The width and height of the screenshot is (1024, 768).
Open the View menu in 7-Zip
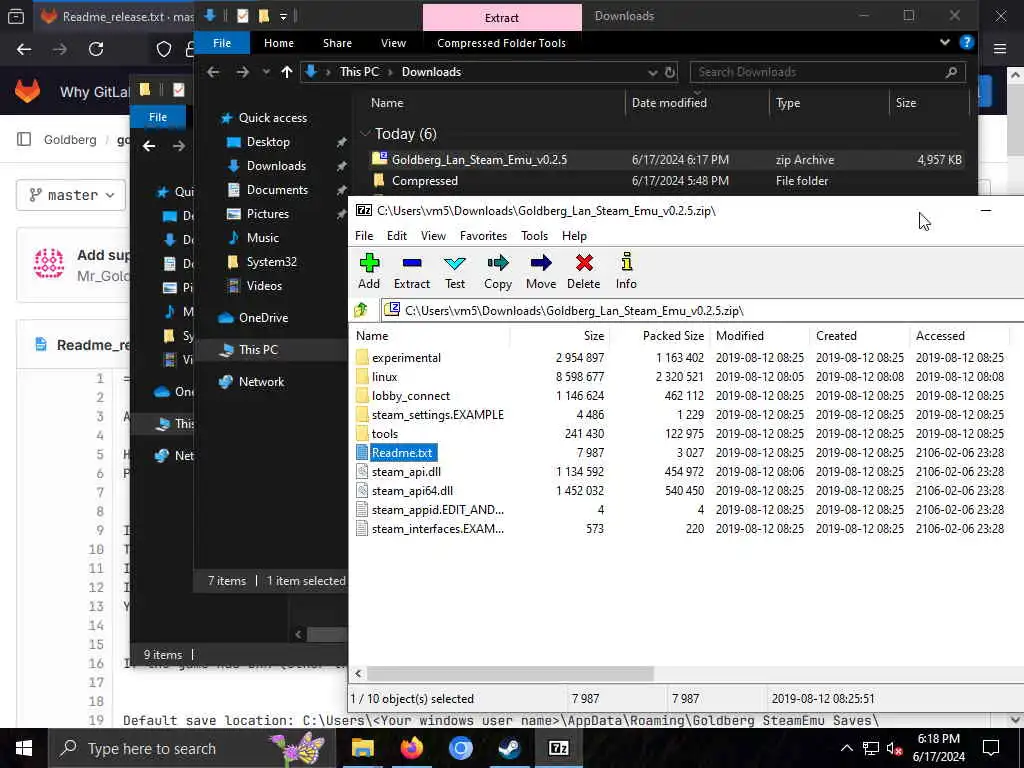[433, 236]
